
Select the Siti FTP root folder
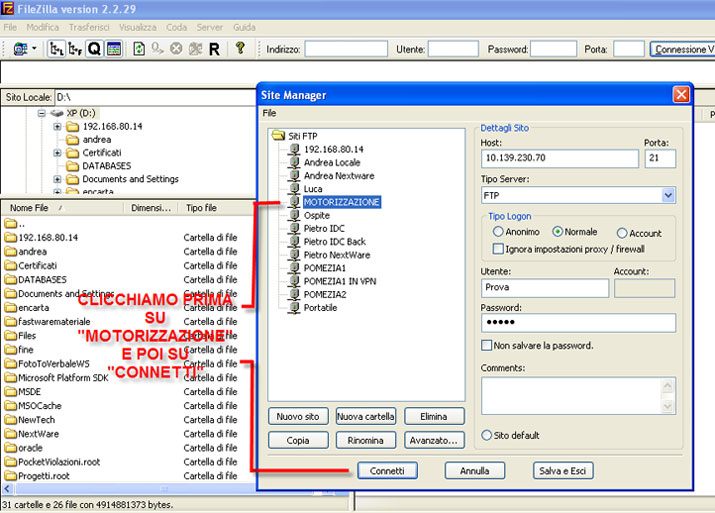click(x=302, y=136)
